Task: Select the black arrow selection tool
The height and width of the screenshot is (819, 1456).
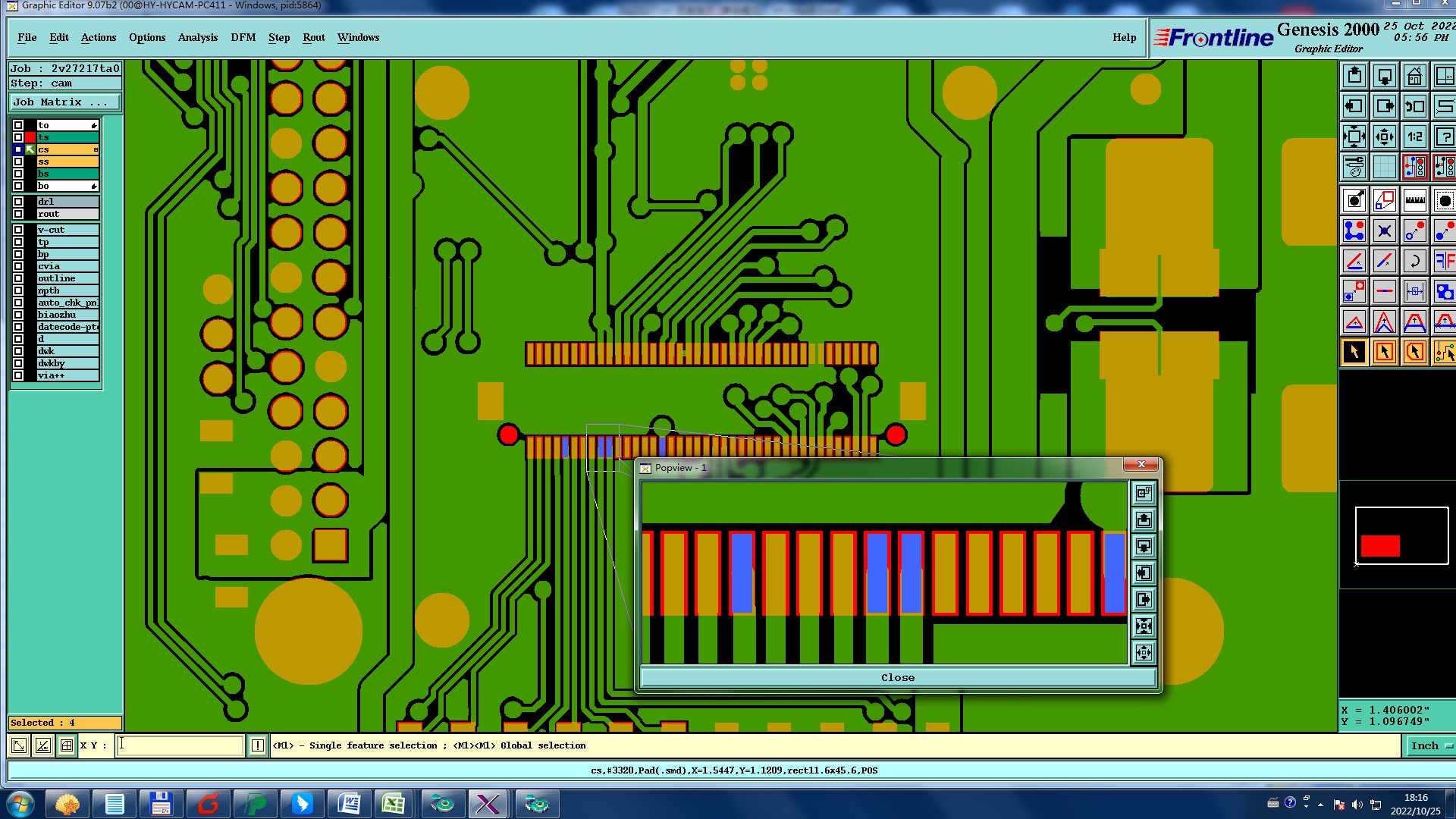Action: coord(1354,352)
